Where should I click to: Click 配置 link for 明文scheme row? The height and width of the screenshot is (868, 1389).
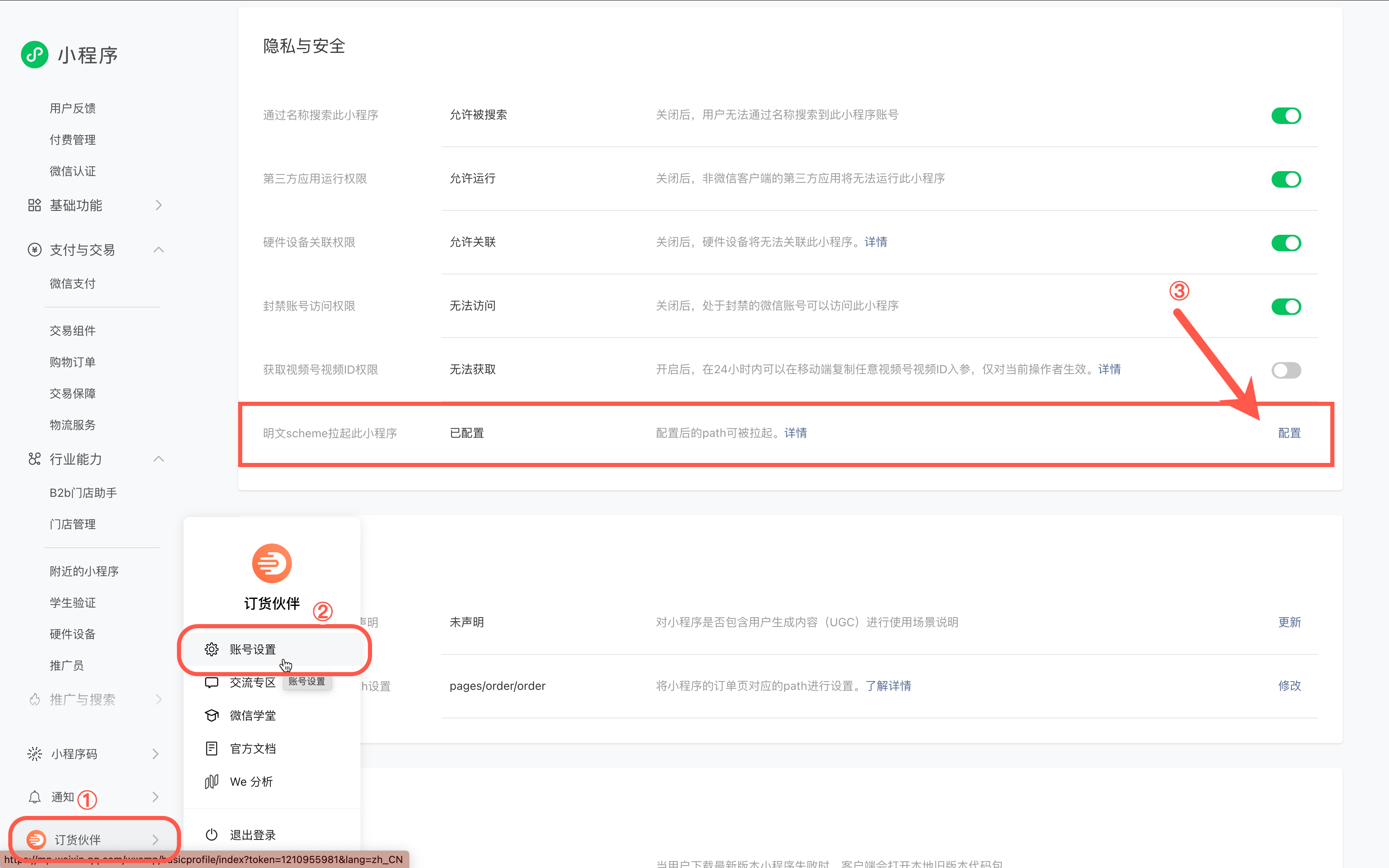point(1289,433)
